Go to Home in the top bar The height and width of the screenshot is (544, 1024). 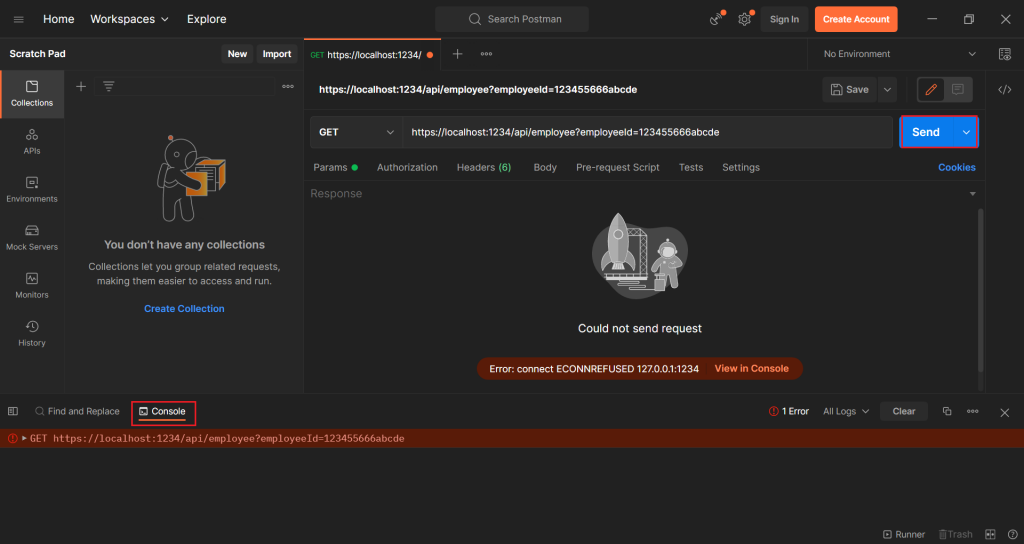[x=58, y=20]
